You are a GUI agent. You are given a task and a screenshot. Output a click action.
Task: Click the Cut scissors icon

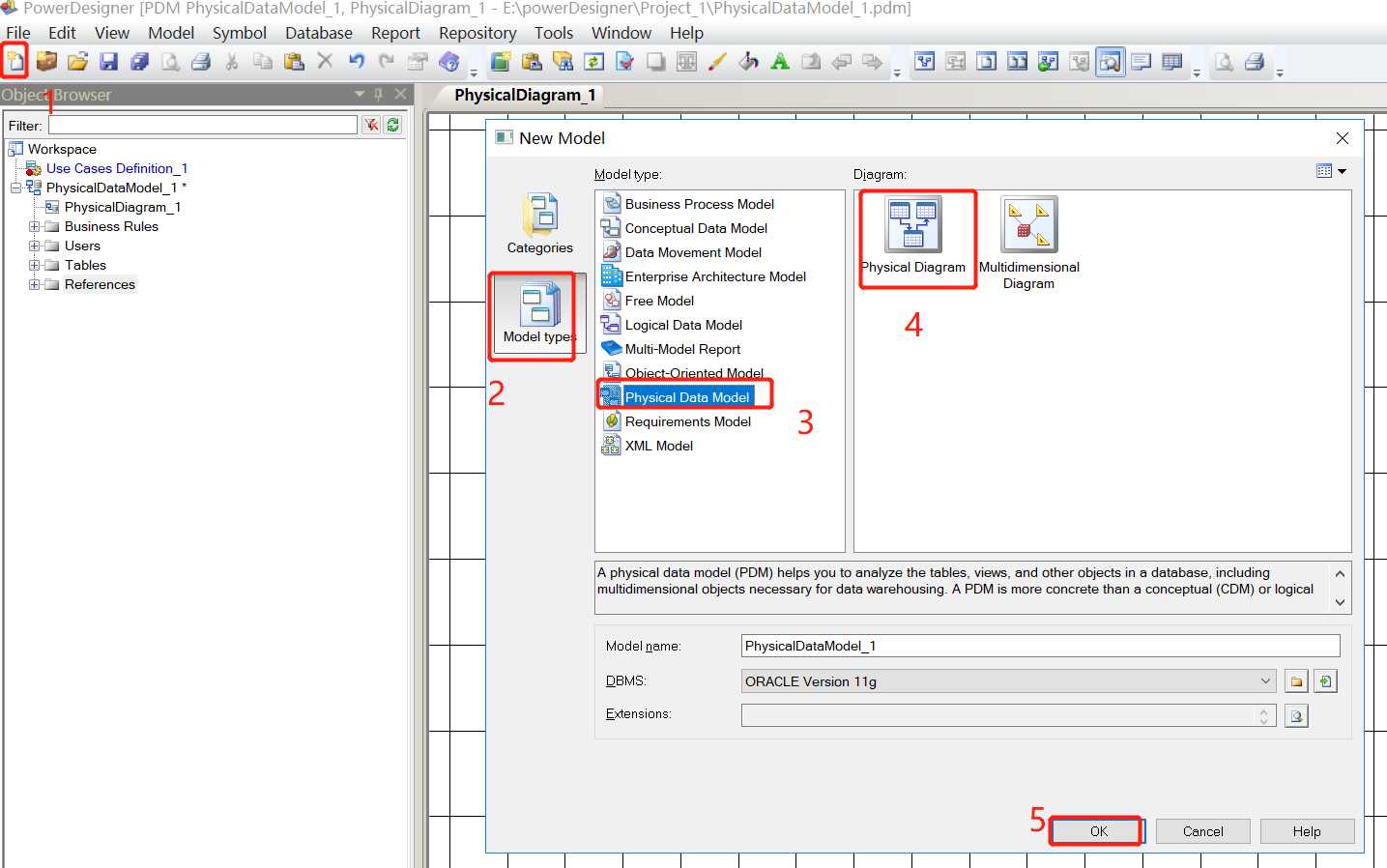click(x=232, y=62)
